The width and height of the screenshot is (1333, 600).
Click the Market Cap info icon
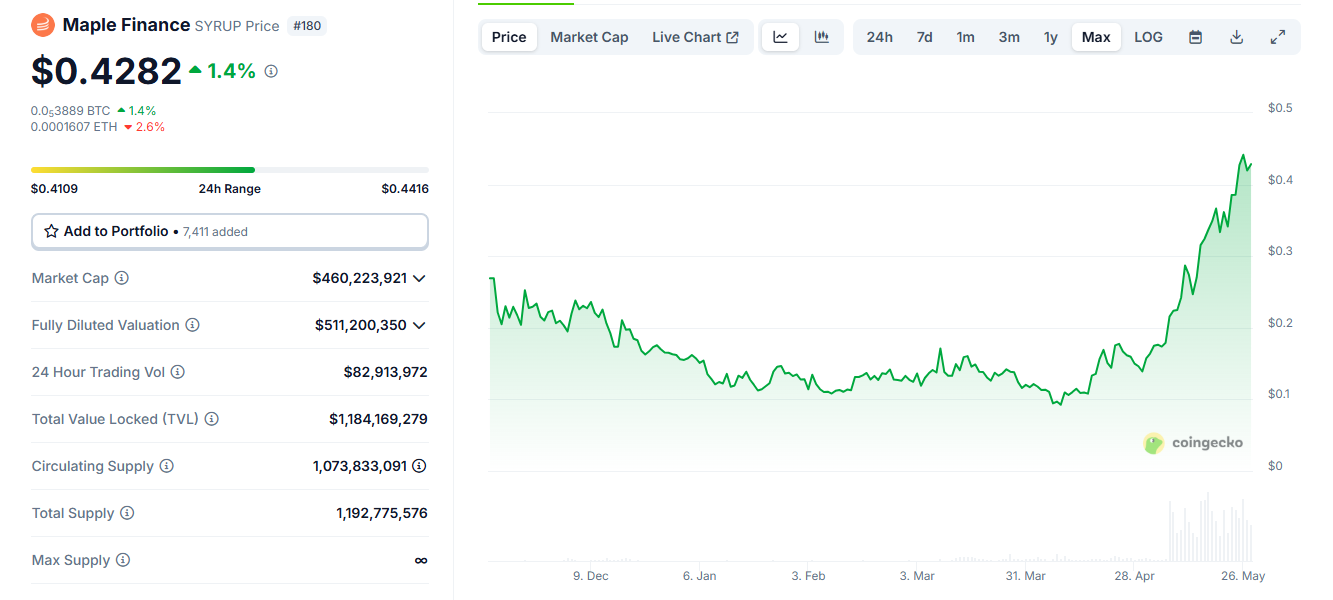[x=122, y=278]
